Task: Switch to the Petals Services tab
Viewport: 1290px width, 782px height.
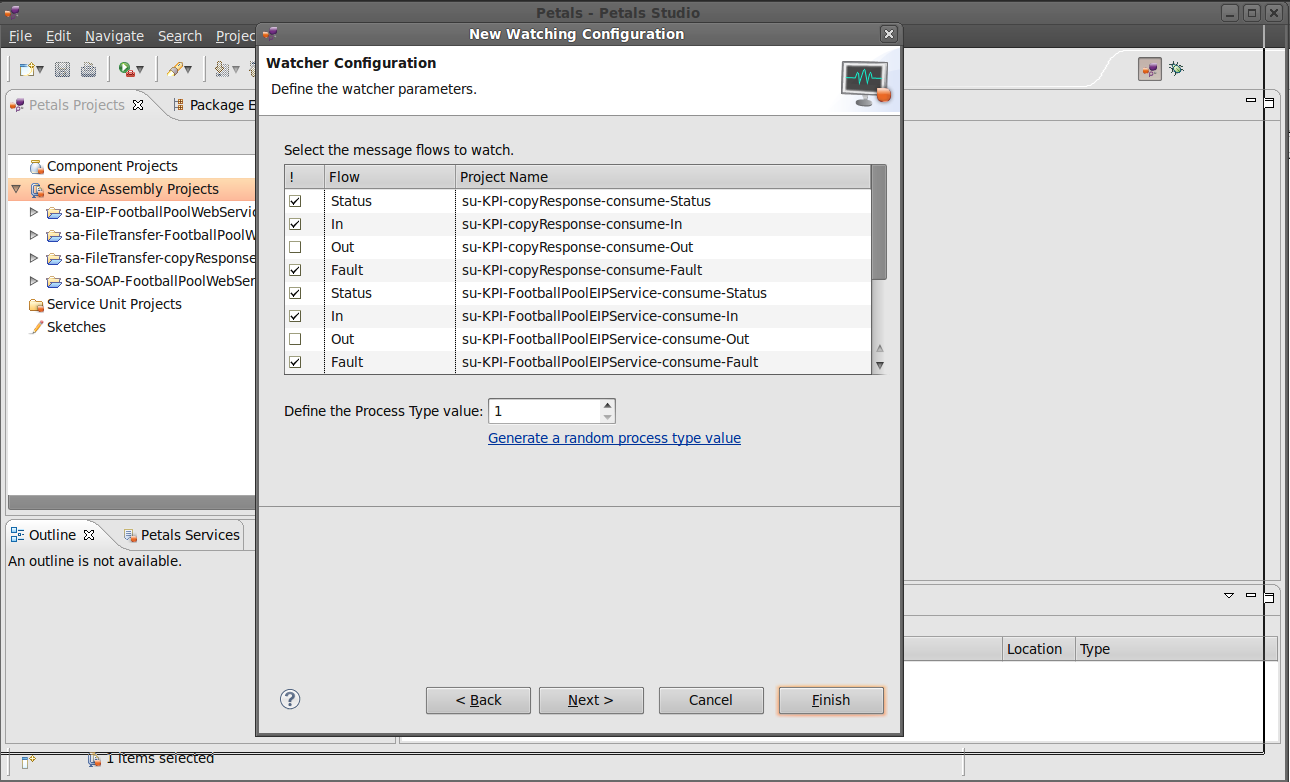Action: 181,535
